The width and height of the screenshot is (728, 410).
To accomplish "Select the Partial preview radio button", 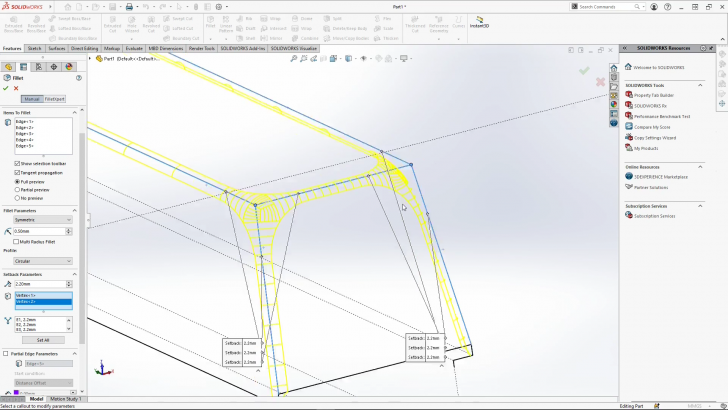I will click(17, 189).
